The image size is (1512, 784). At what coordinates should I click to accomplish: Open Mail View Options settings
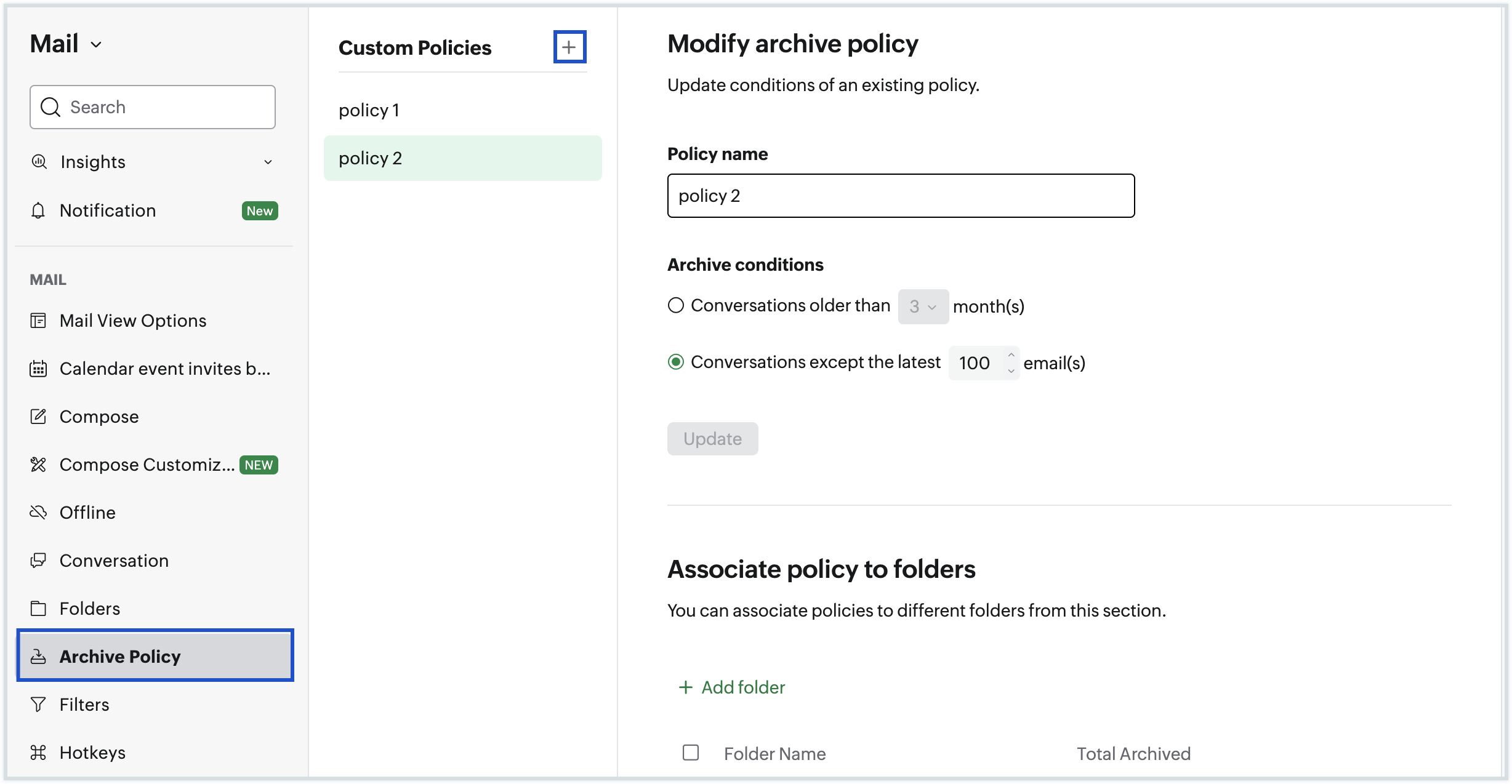click(x=132, y=321)
